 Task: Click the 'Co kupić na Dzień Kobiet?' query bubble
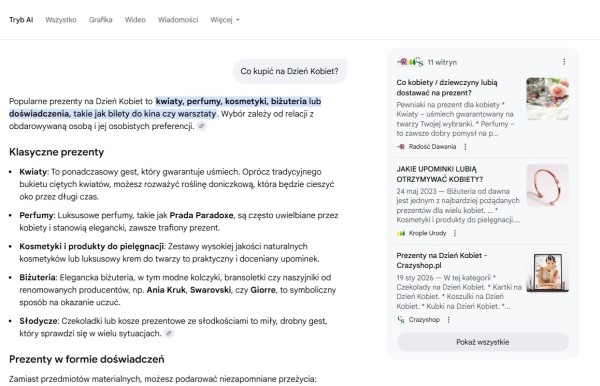pyautogui.click(x=290, y=71)
